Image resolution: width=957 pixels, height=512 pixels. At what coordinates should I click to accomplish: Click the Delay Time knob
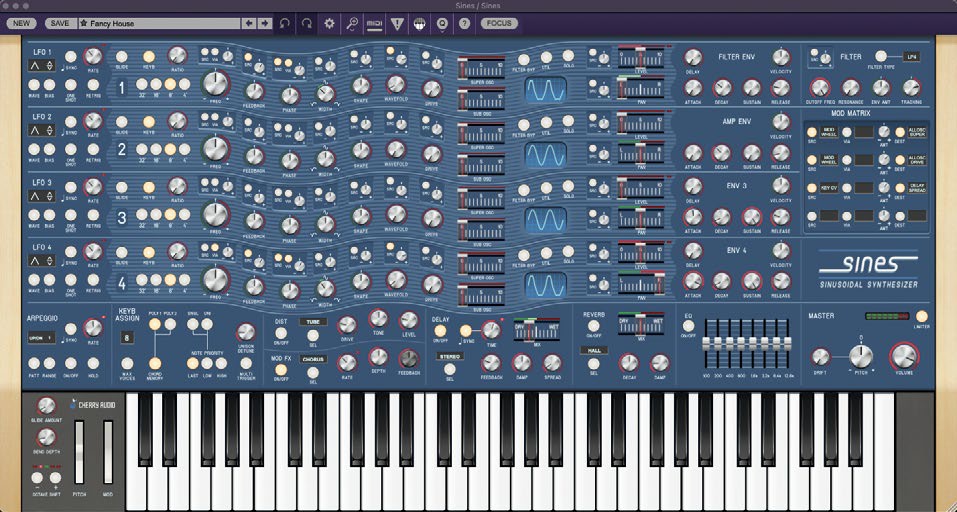491,330
